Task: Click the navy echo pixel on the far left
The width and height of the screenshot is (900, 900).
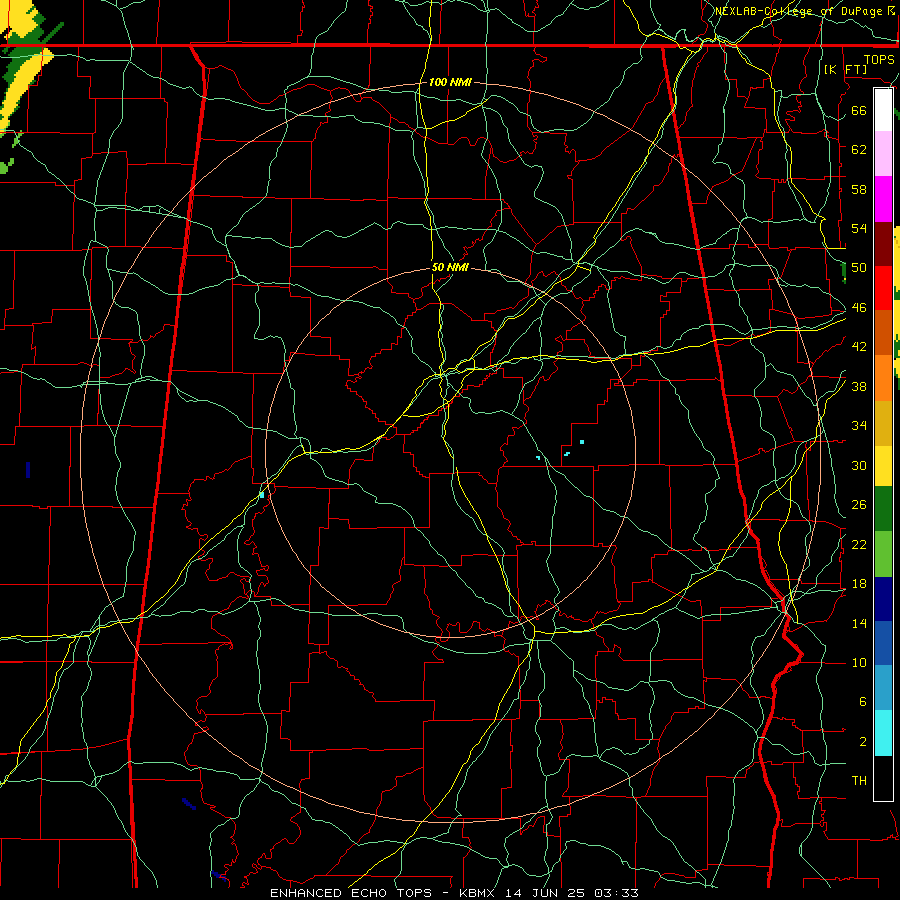Action: point(28,470)
